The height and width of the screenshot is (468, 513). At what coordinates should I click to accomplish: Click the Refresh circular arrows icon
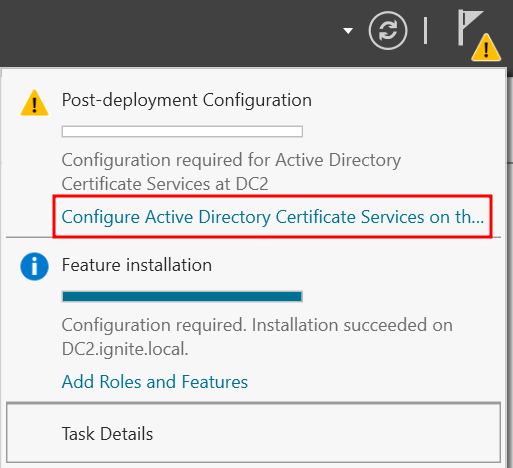click(388, 31)
